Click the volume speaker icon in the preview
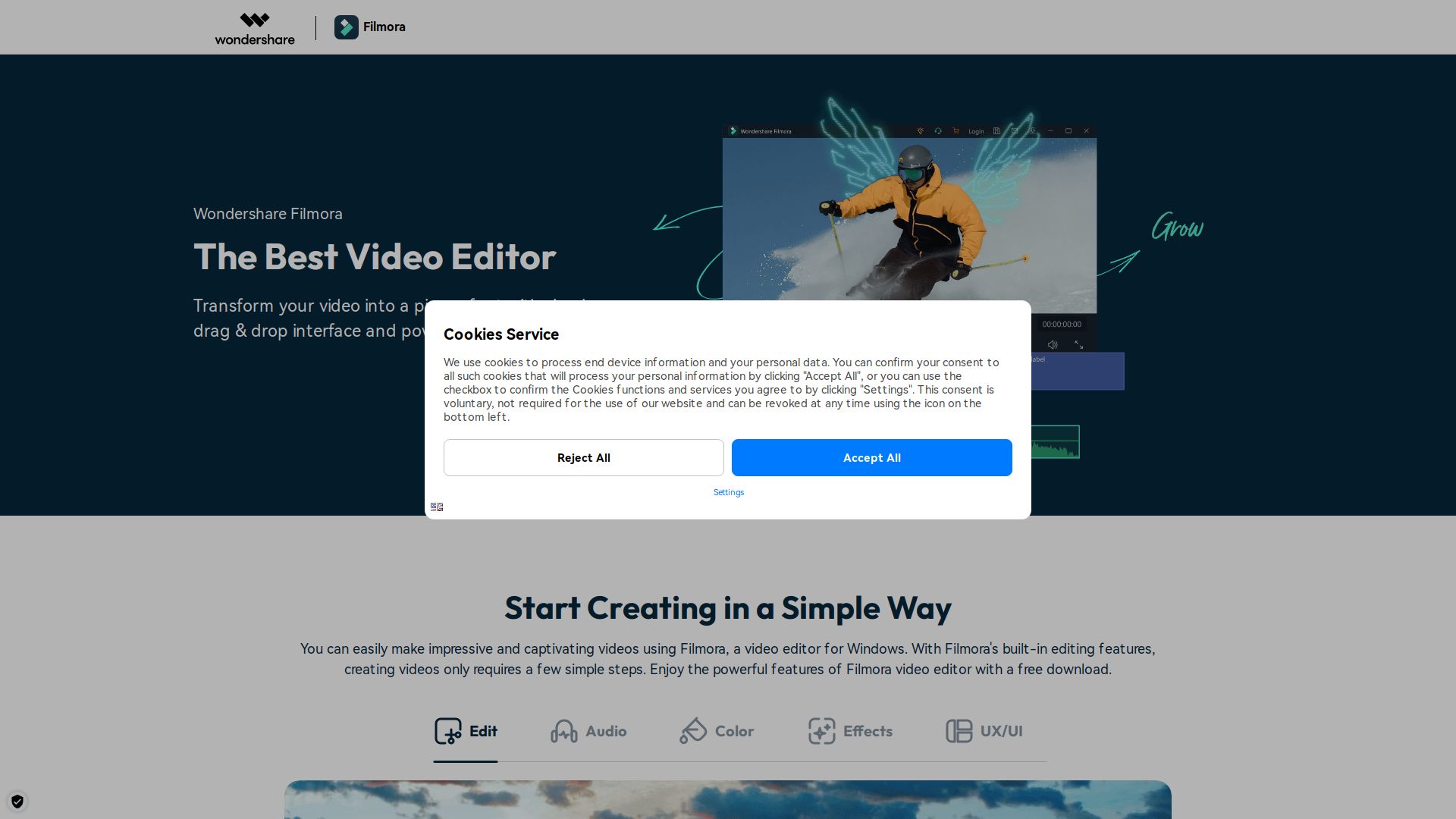The width and height of the screenshot is (1456, 819). (x=1053, y=345)
